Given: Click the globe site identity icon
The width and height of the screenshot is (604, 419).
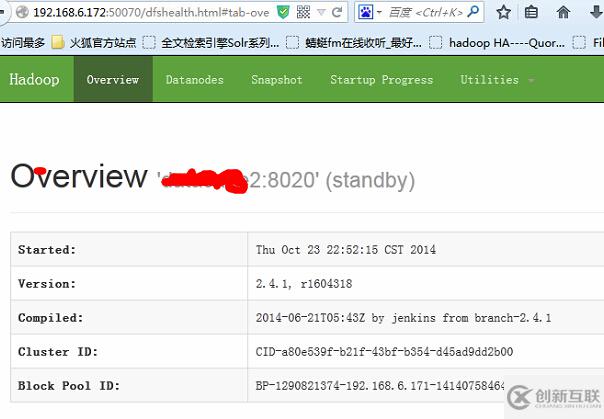Looking at the screenshot, I should point(22,12).
